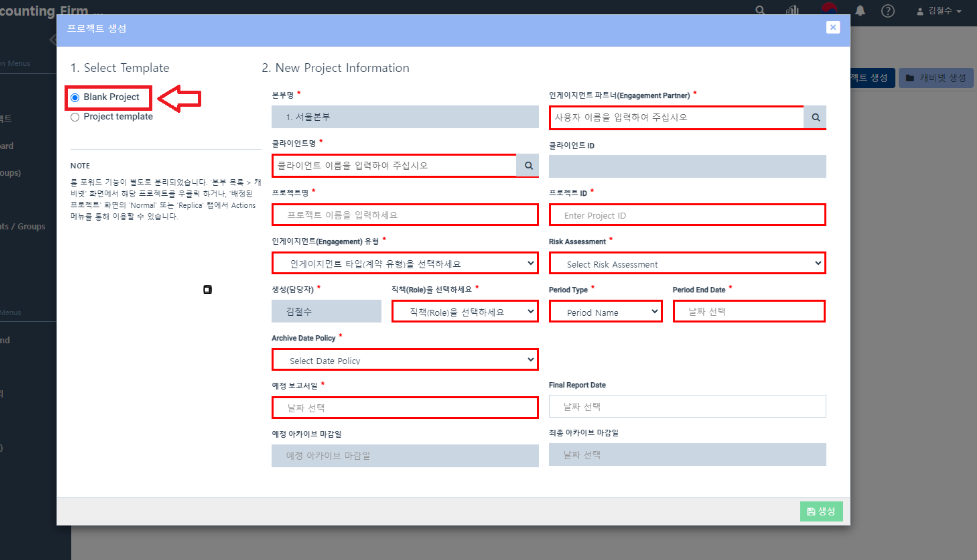Click the client name search magnifier icon
Image resolution: width=977 pixels, height=560 pixels.
pos(528,166)
